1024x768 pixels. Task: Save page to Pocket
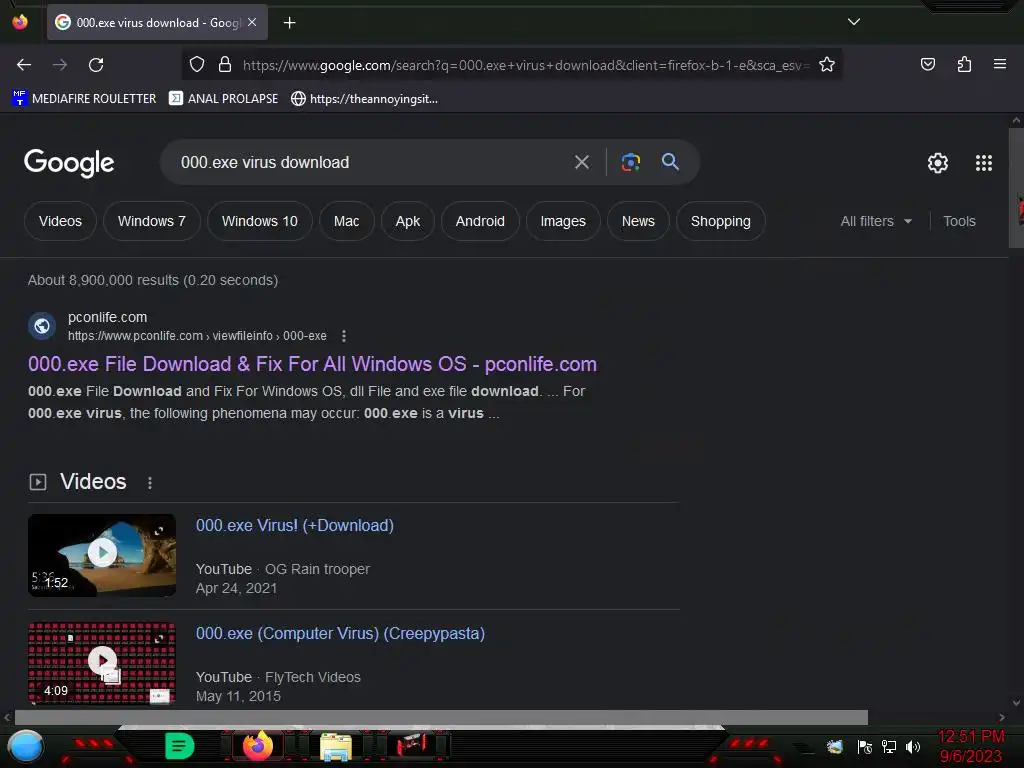click(927, 64)
